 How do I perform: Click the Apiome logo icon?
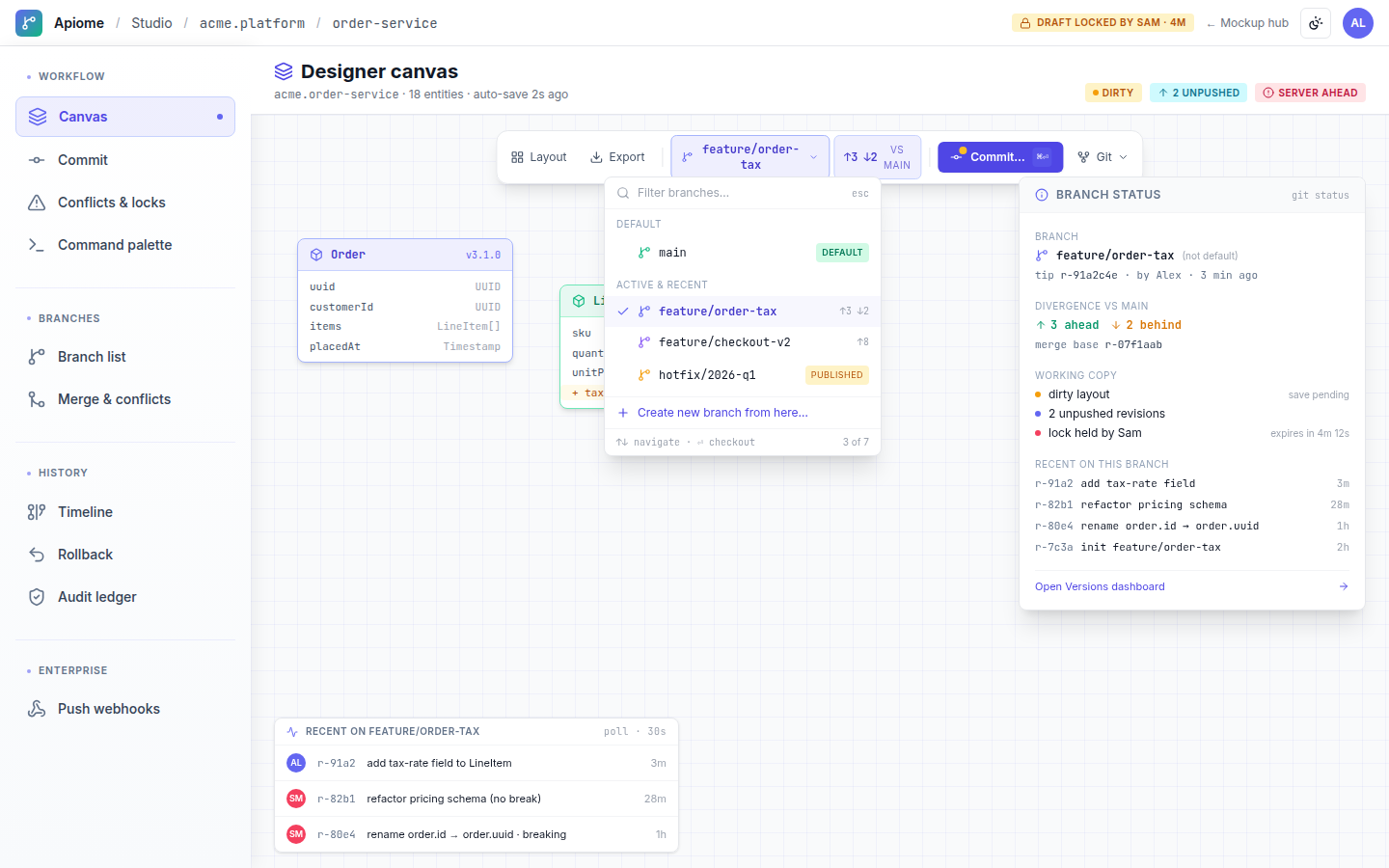point(29,23)
